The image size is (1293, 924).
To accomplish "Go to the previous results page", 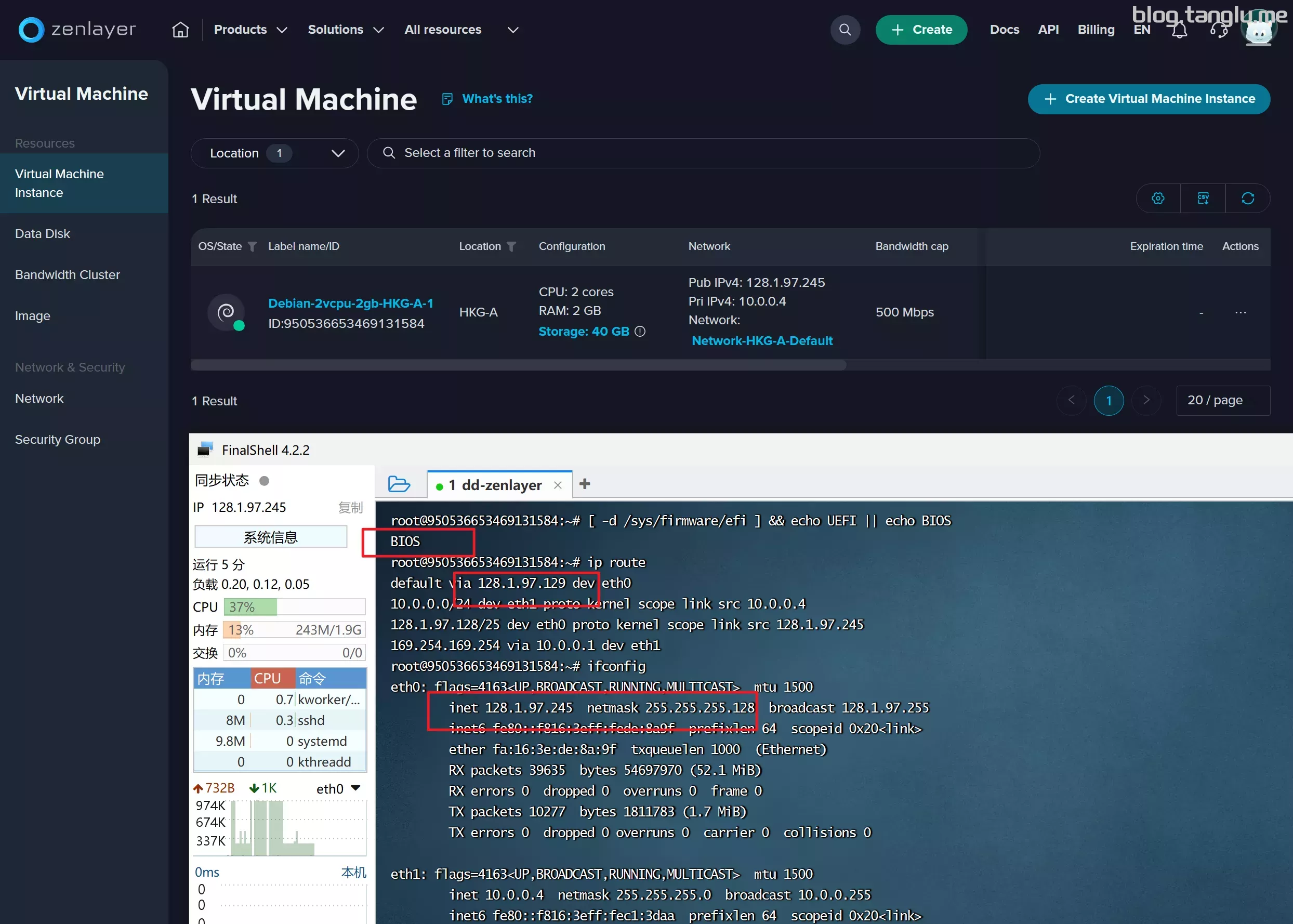I will [1072, 401].
